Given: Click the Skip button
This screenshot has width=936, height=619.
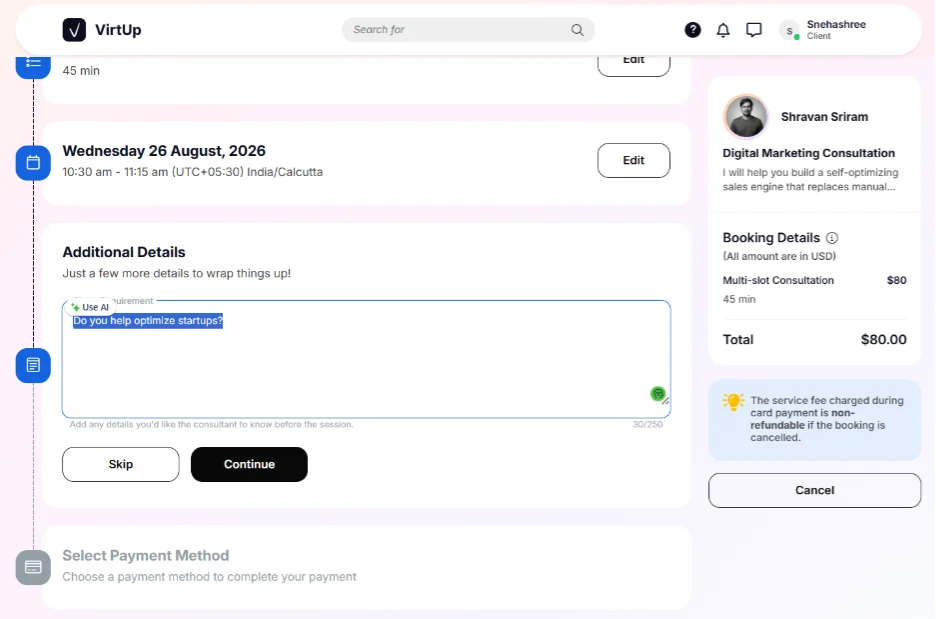Looking at the screenshot, I should 121,464.
